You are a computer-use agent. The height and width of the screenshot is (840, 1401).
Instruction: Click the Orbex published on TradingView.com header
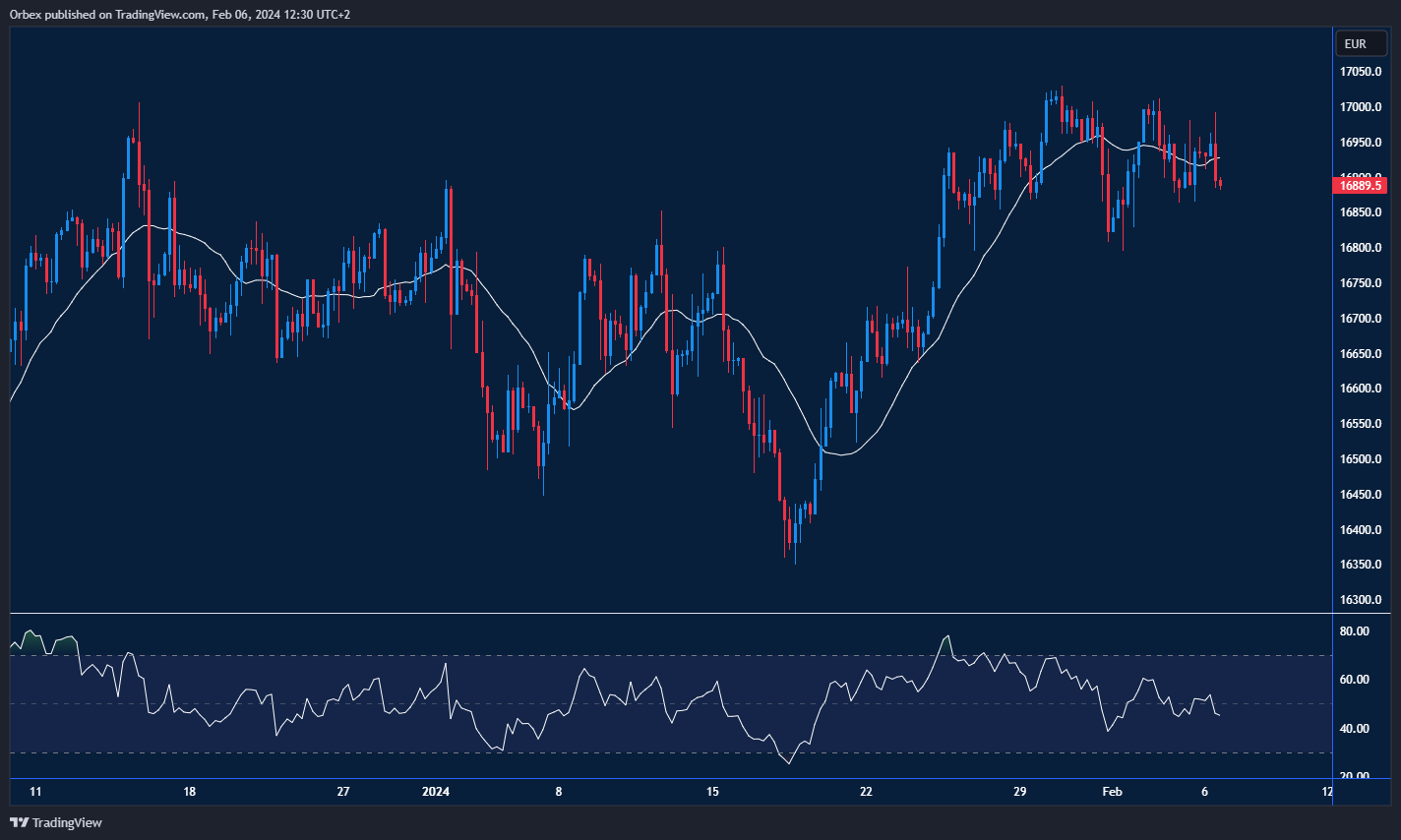click(179, 14)
